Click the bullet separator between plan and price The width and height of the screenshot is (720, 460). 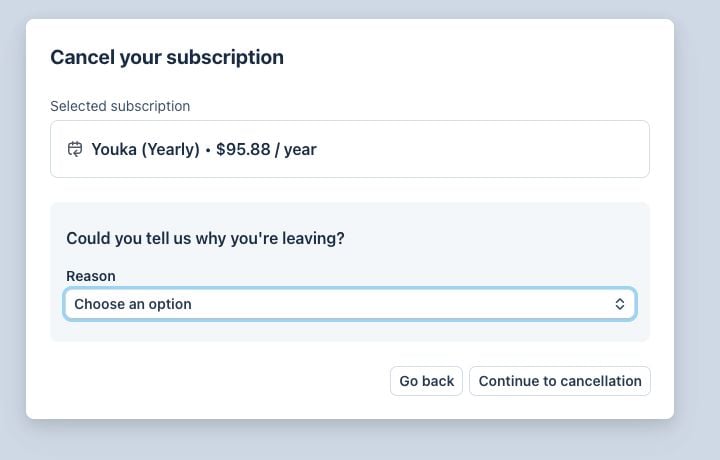208,150
